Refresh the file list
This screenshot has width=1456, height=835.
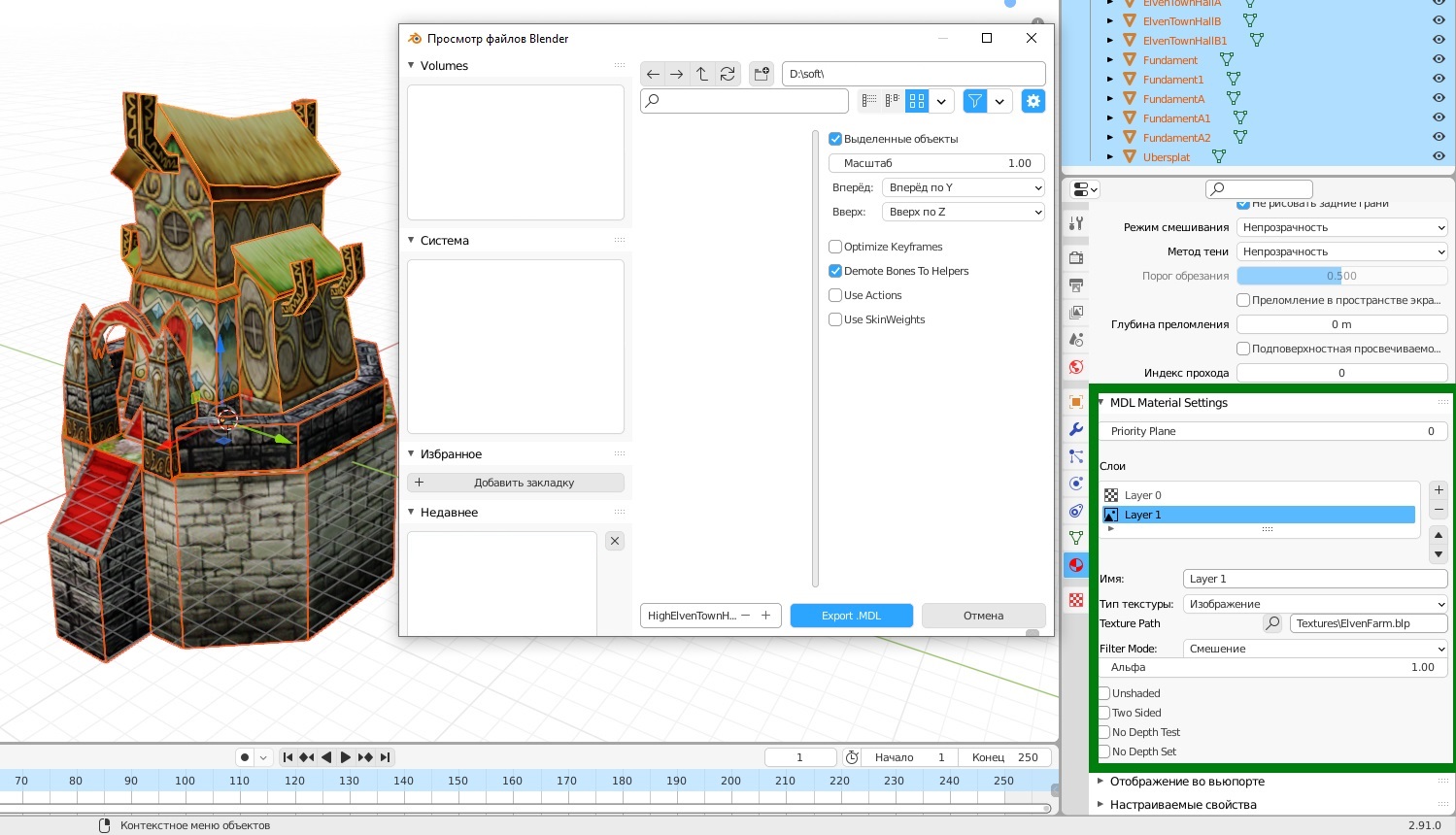(728, 74)
